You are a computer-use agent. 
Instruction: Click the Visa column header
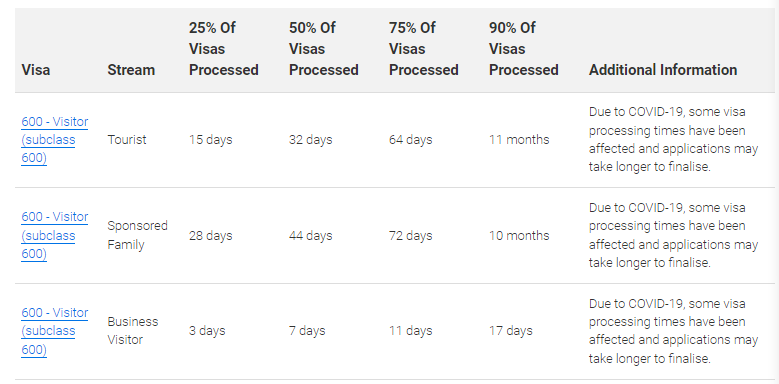click(36, 70)
